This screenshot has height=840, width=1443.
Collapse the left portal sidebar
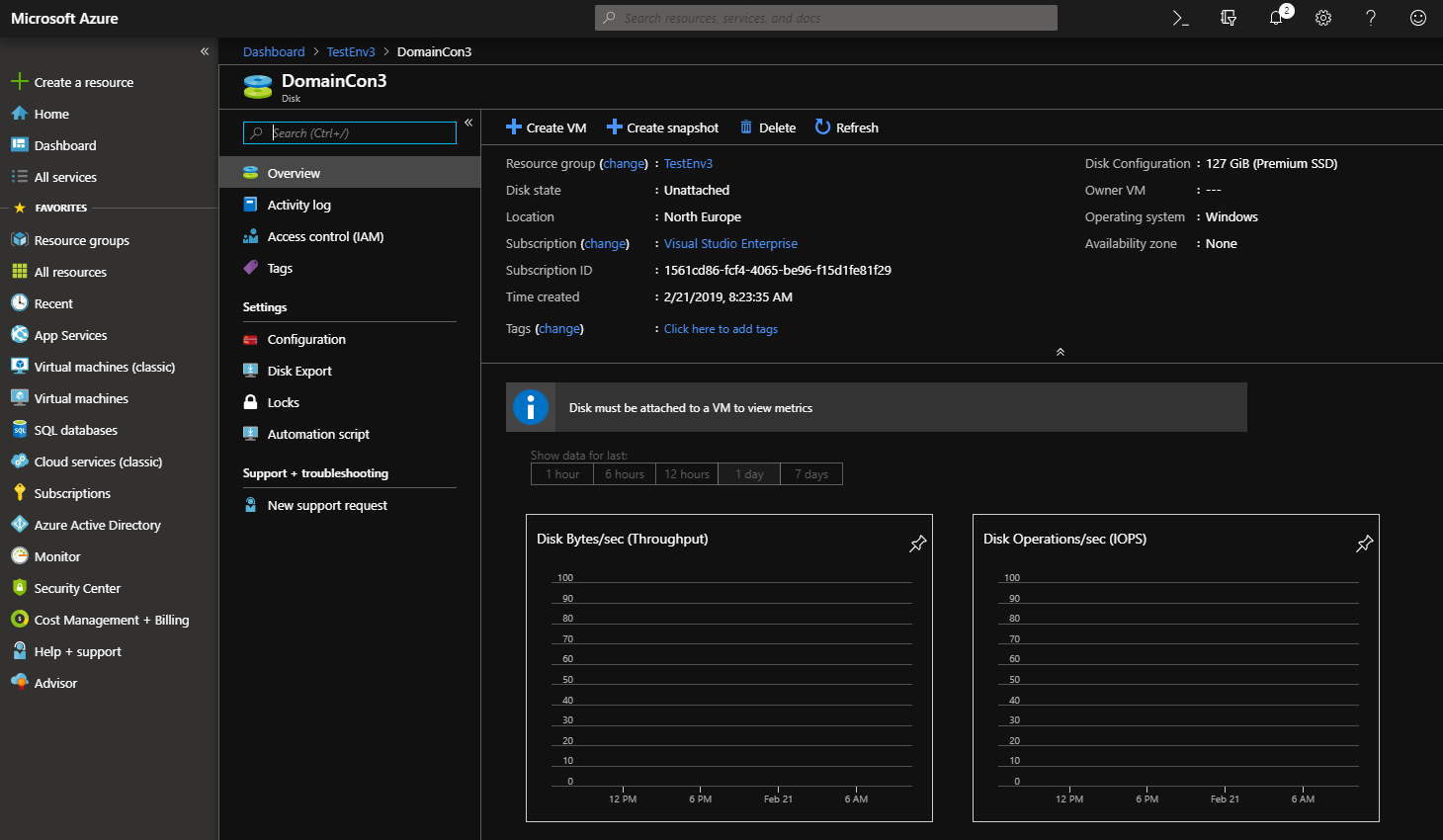pos(205,51)
